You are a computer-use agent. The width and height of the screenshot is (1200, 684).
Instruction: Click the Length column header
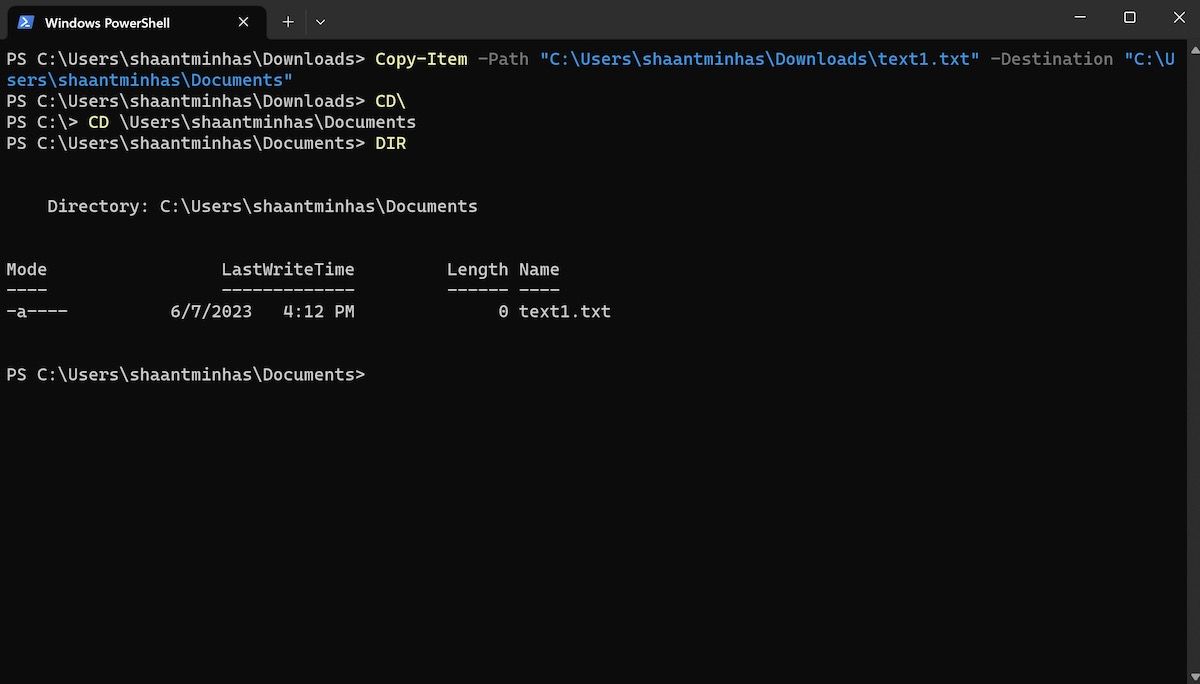[x=477, y=268]
